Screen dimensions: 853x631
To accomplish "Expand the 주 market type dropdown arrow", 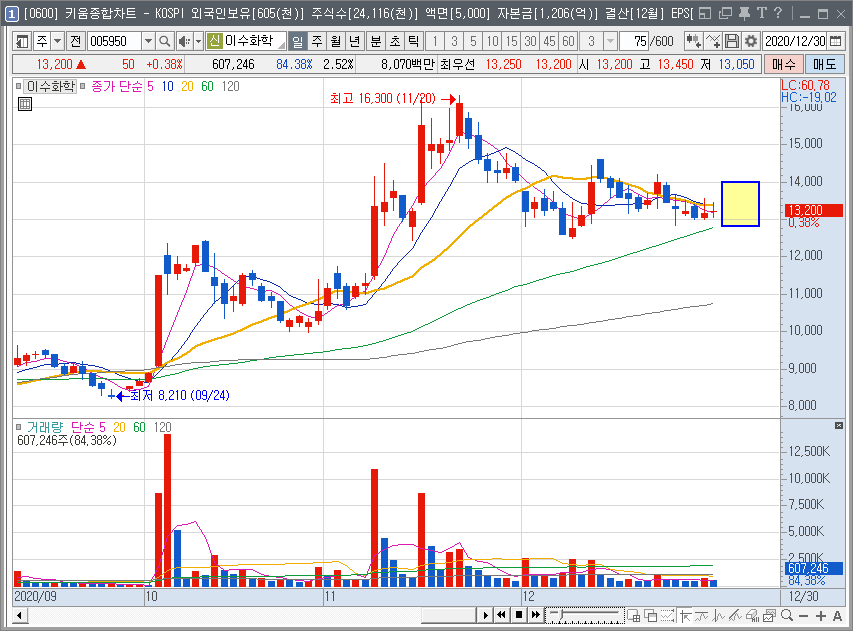I will [57, 41].
